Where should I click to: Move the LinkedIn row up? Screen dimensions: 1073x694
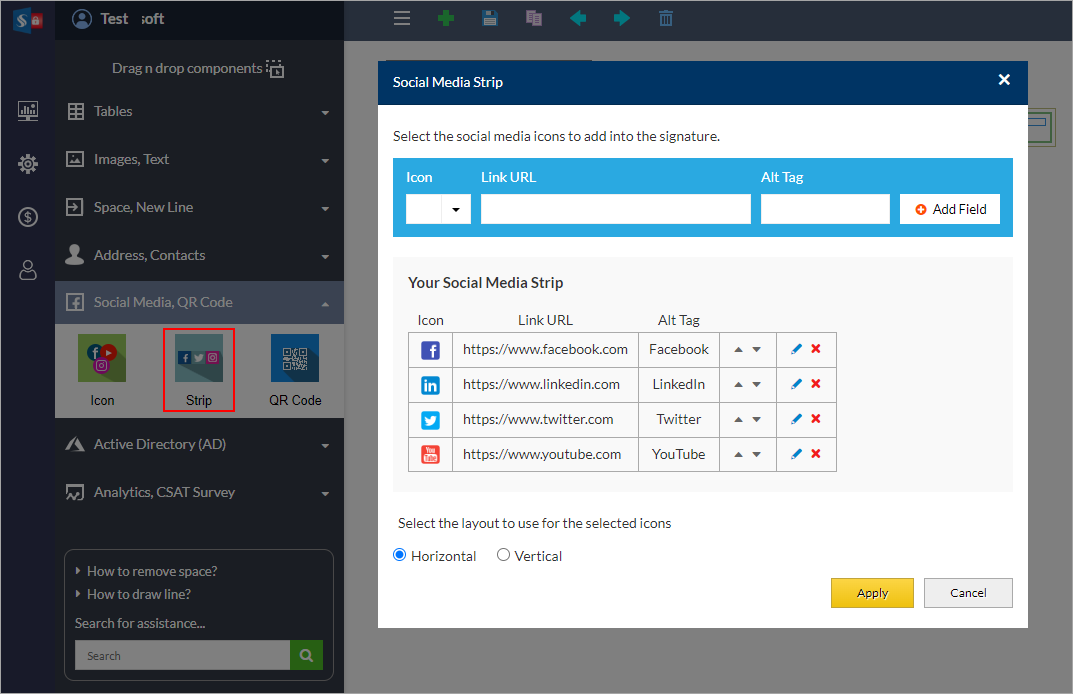pyautogui.click(x=738, y=385)
